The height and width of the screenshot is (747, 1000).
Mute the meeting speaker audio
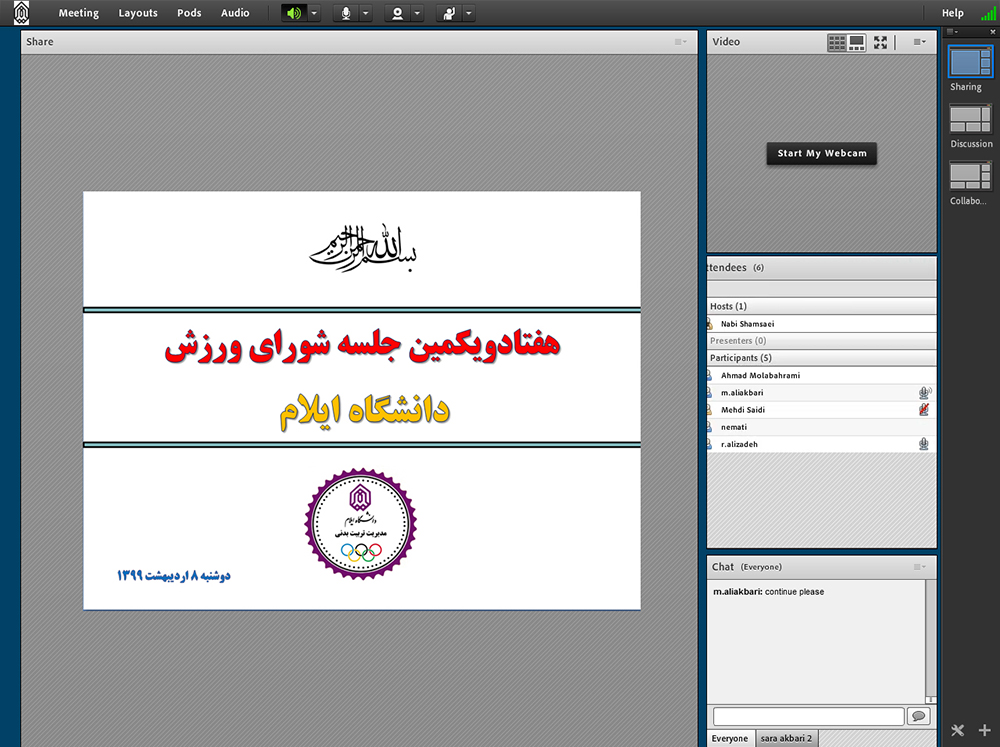(292, 13)
